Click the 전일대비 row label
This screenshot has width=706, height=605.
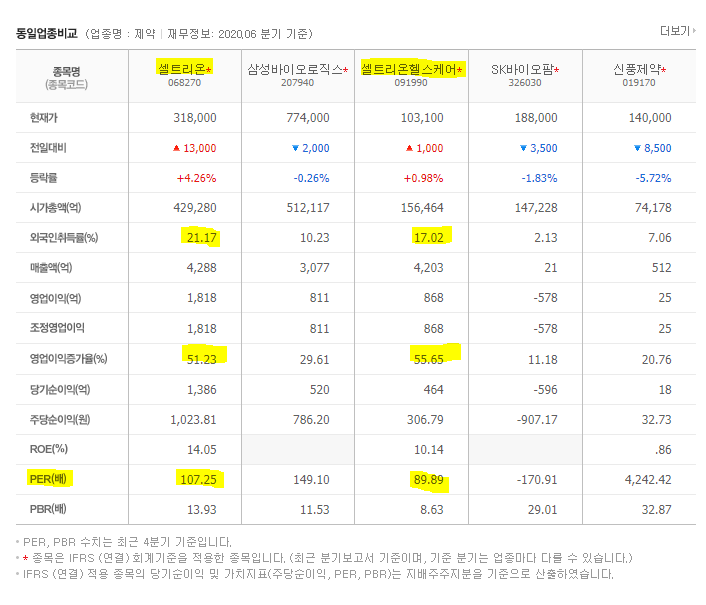coord(48,148)
